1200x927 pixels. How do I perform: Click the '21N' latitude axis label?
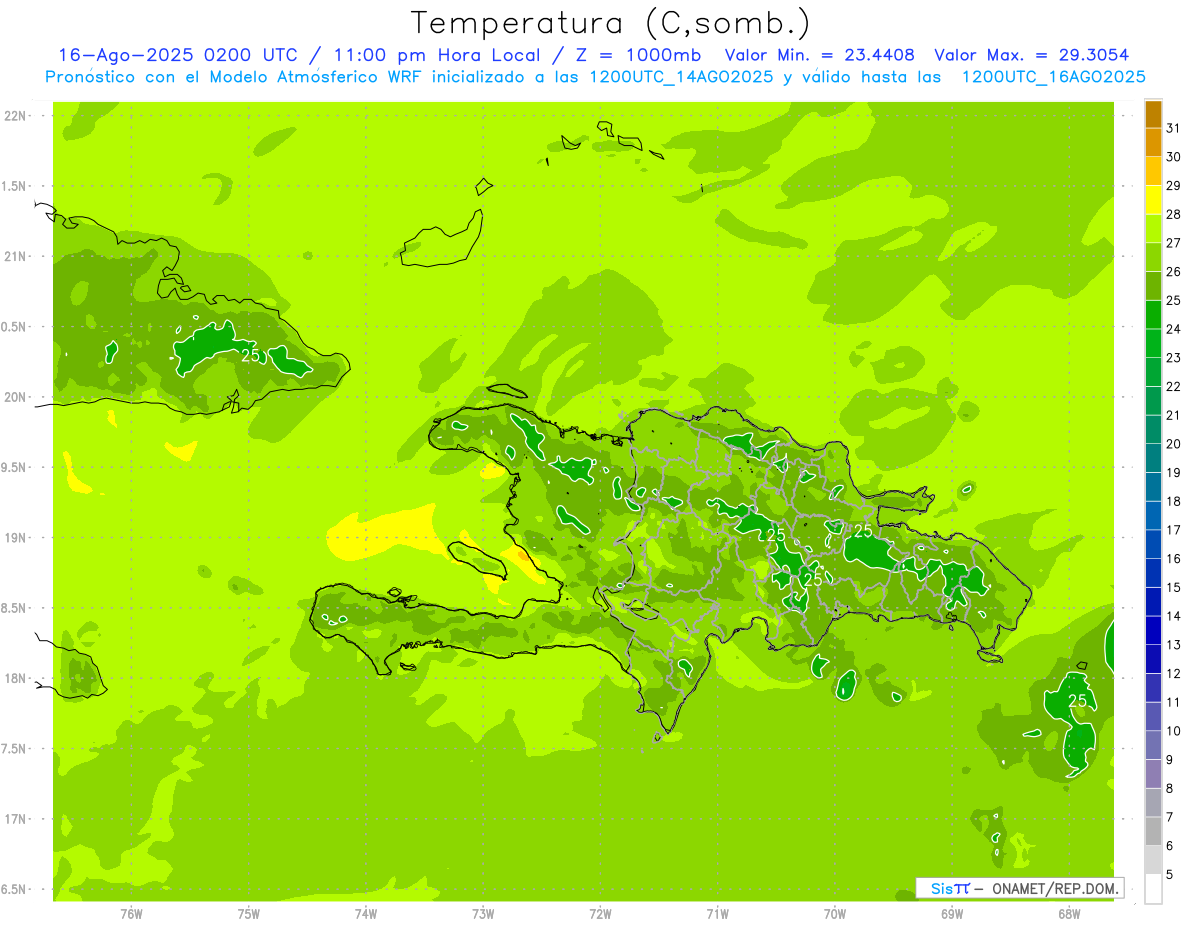tap(16, 256)
